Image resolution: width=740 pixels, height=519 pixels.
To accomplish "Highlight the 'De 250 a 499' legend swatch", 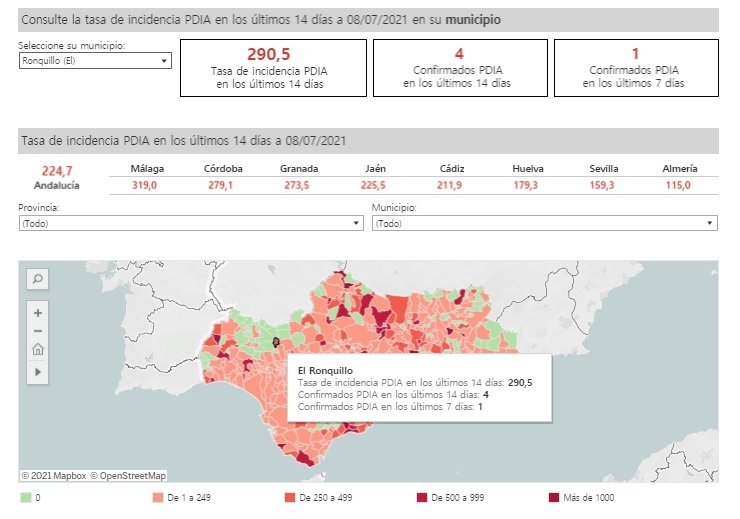I will 289,497.
